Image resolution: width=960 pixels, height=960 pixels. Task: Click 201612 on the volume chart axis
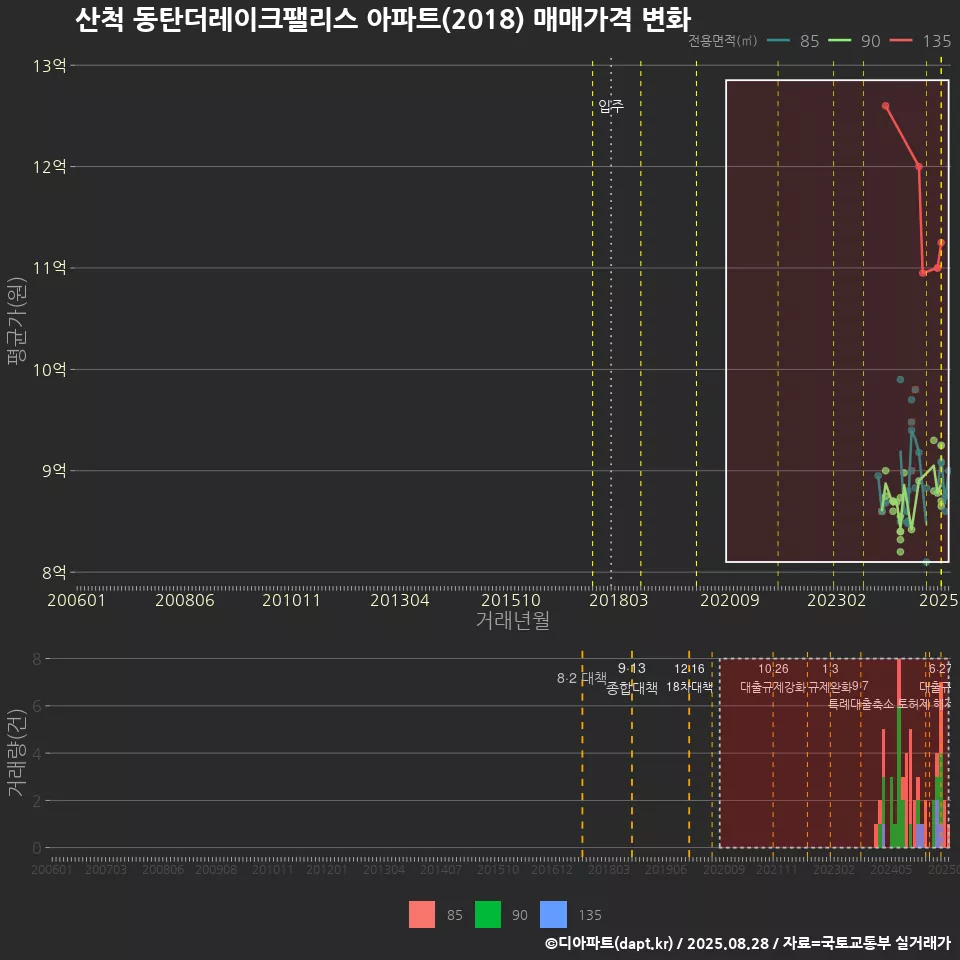552,869
